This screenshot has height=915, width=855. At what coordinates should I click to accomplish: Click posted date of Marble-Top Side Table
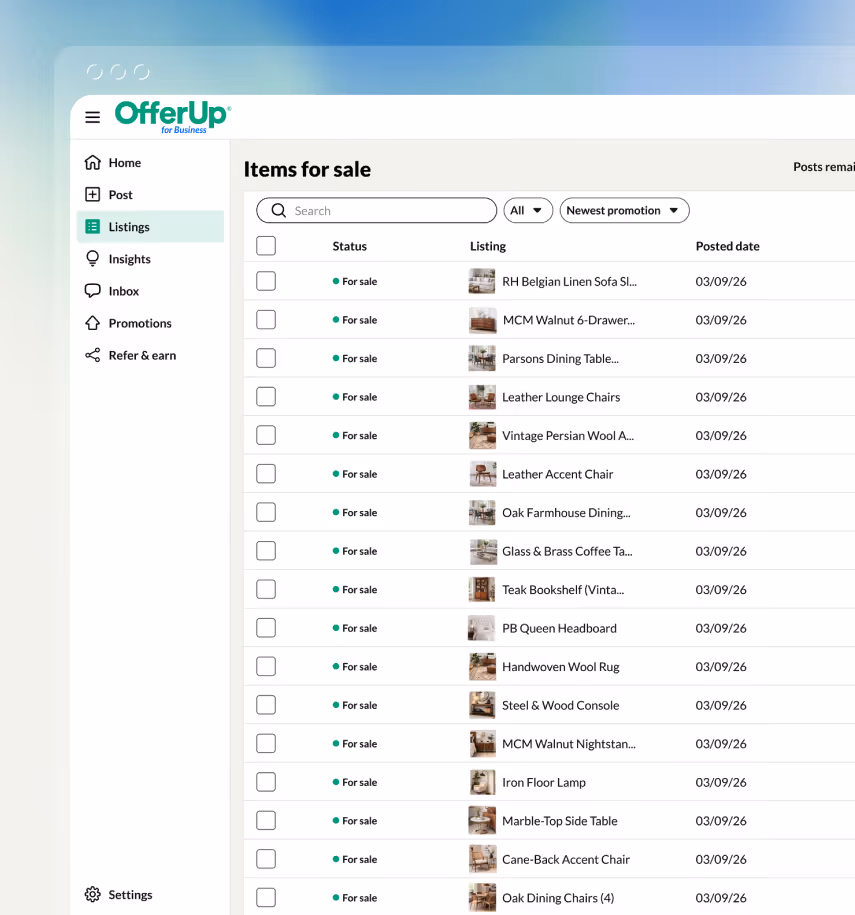(721, 820)
